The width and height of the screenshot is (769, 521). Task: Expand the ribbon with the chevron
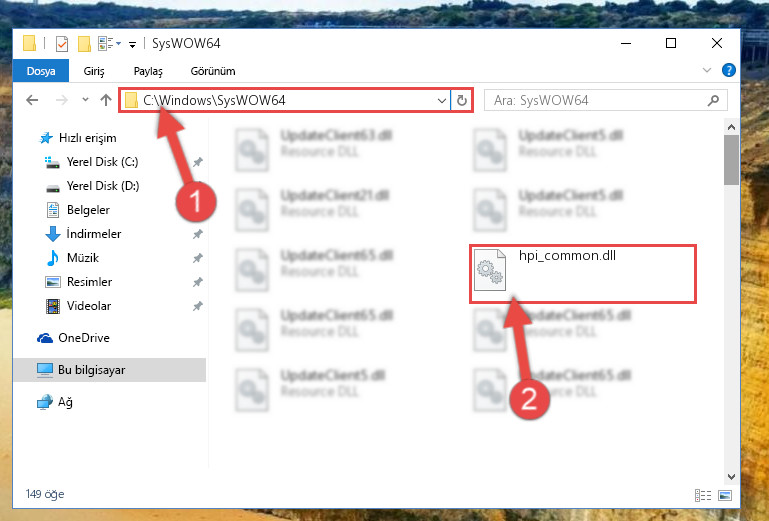pos(707,70)
